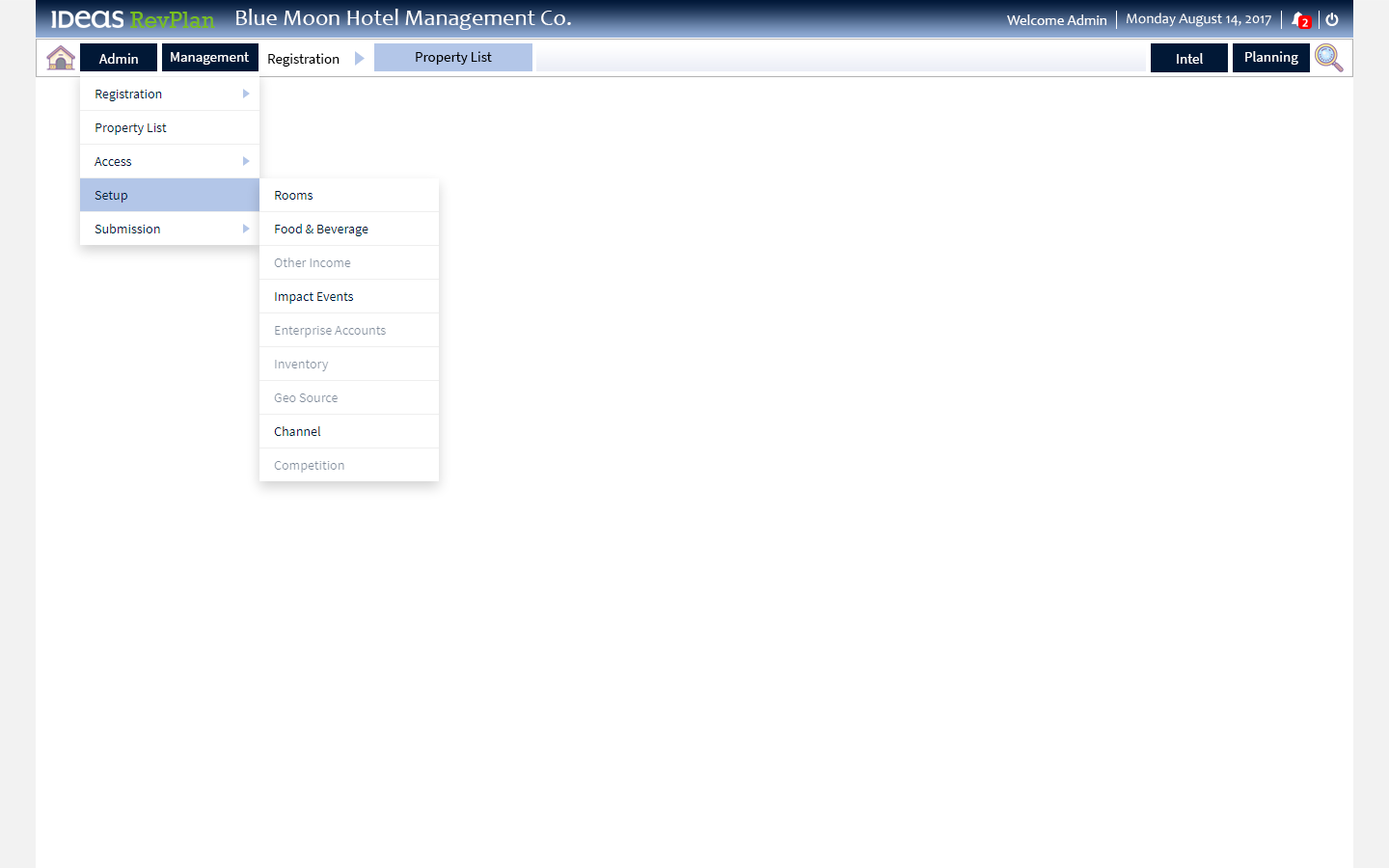
Task: Select Property List in the Admin menu
Action: click(x=130, y=127)
